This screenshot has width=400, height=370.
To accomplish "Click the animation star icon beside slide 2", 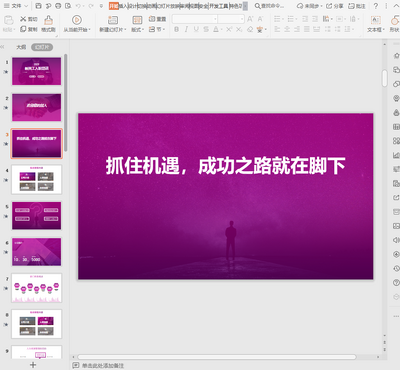I will coord(6,108).
